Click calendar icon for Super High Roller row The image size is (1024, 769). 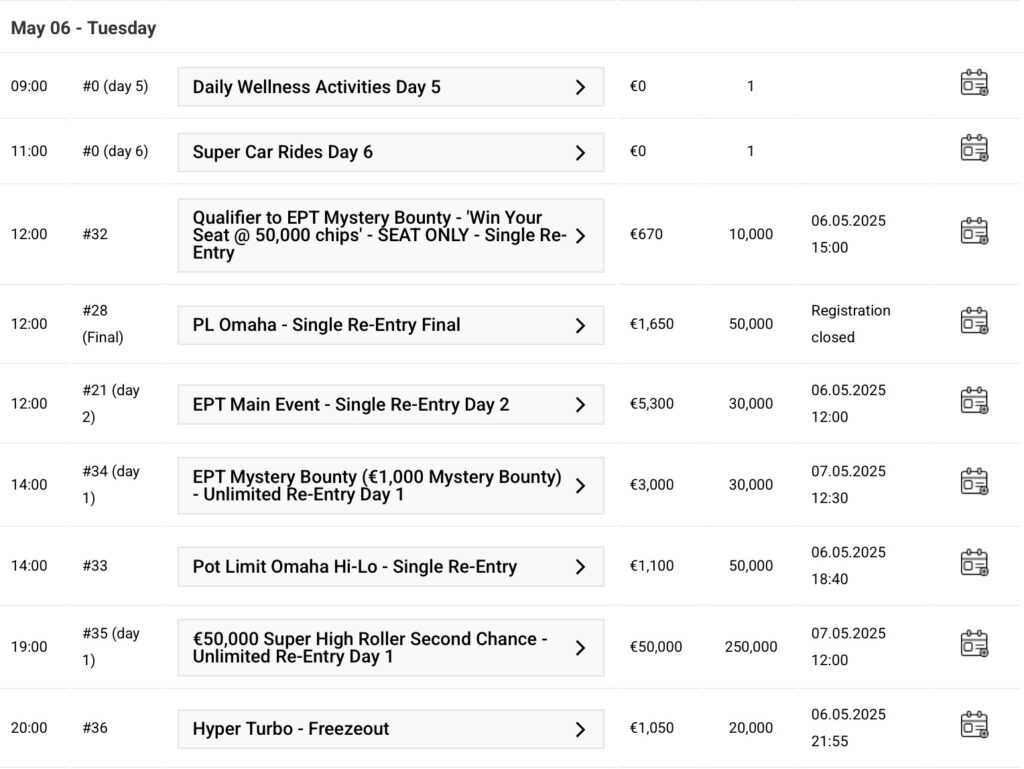click(x=974, y=644)
